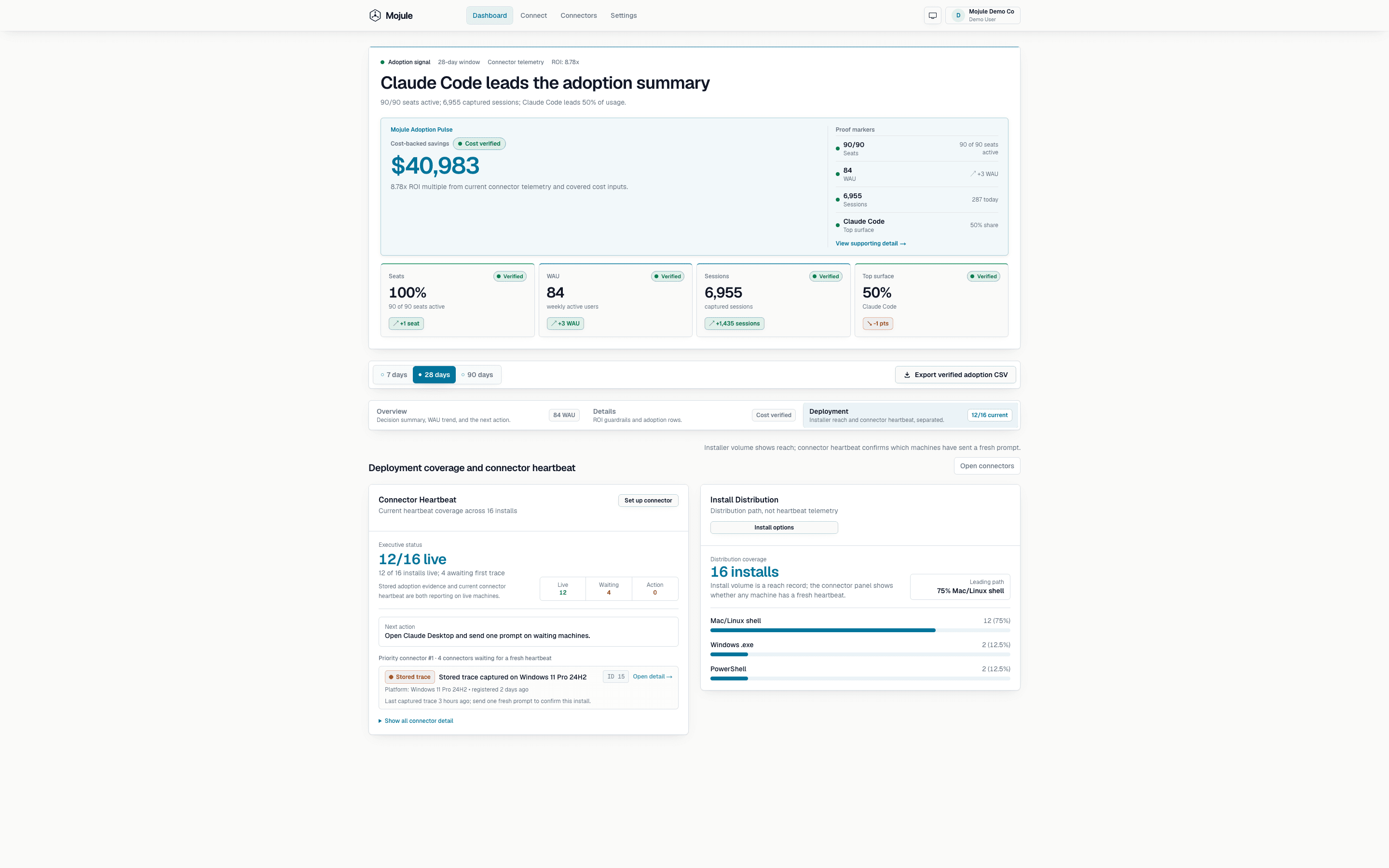Click the ID 15 tag
Viewport: 1389px width, 868px height.
[x=616, y=677]
